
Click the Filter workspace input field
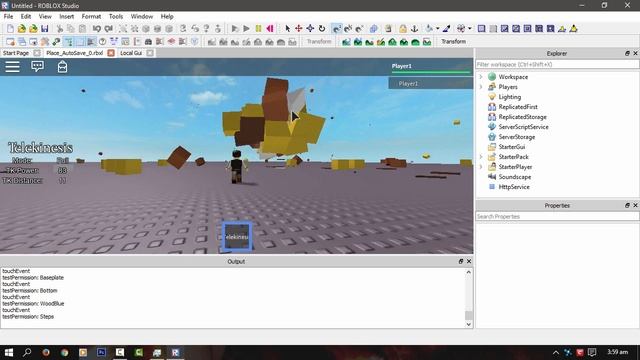557,64
